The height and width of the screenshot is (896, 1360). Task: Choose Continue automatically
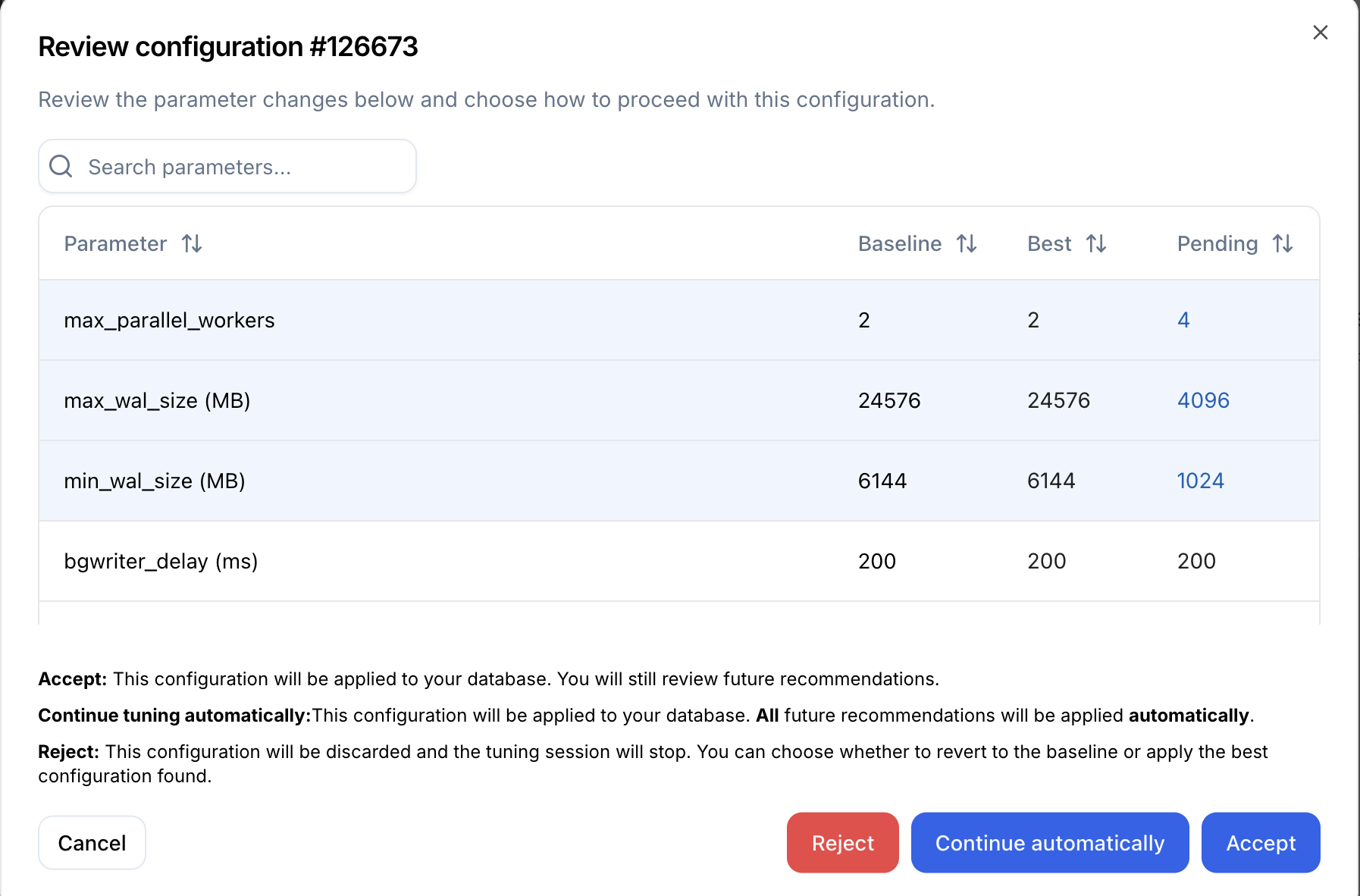(x=1049, y=843)
